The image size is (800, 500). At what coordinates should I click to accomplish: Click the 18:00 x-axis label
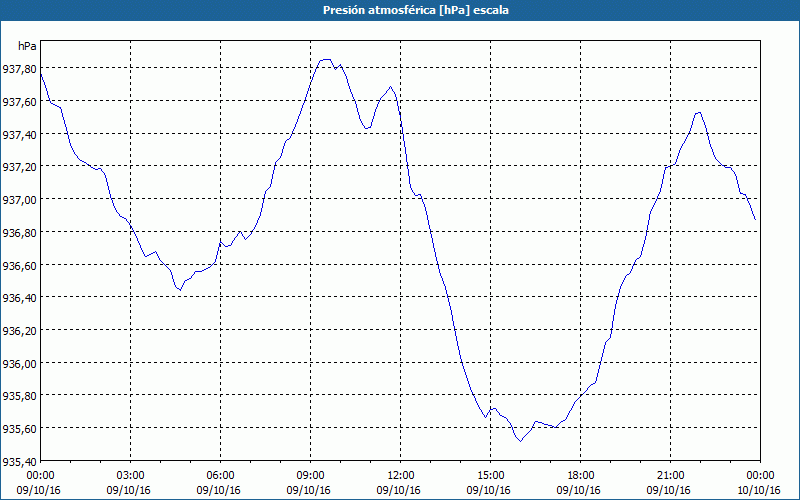pos(580,476)
